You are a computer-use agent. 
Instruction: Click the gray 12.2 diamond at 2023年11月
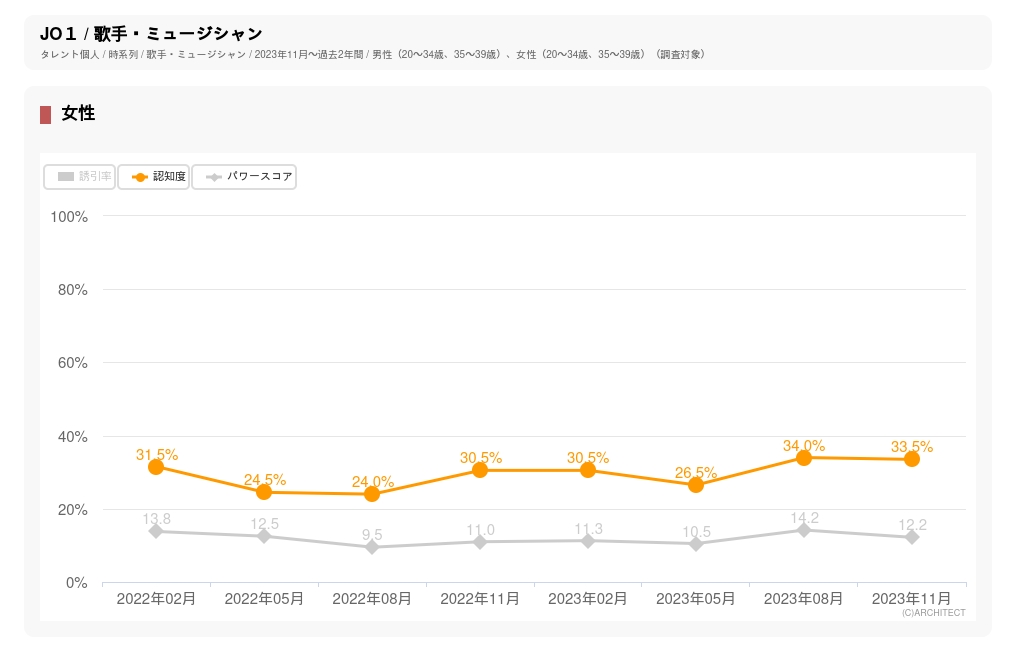point(912,537)
